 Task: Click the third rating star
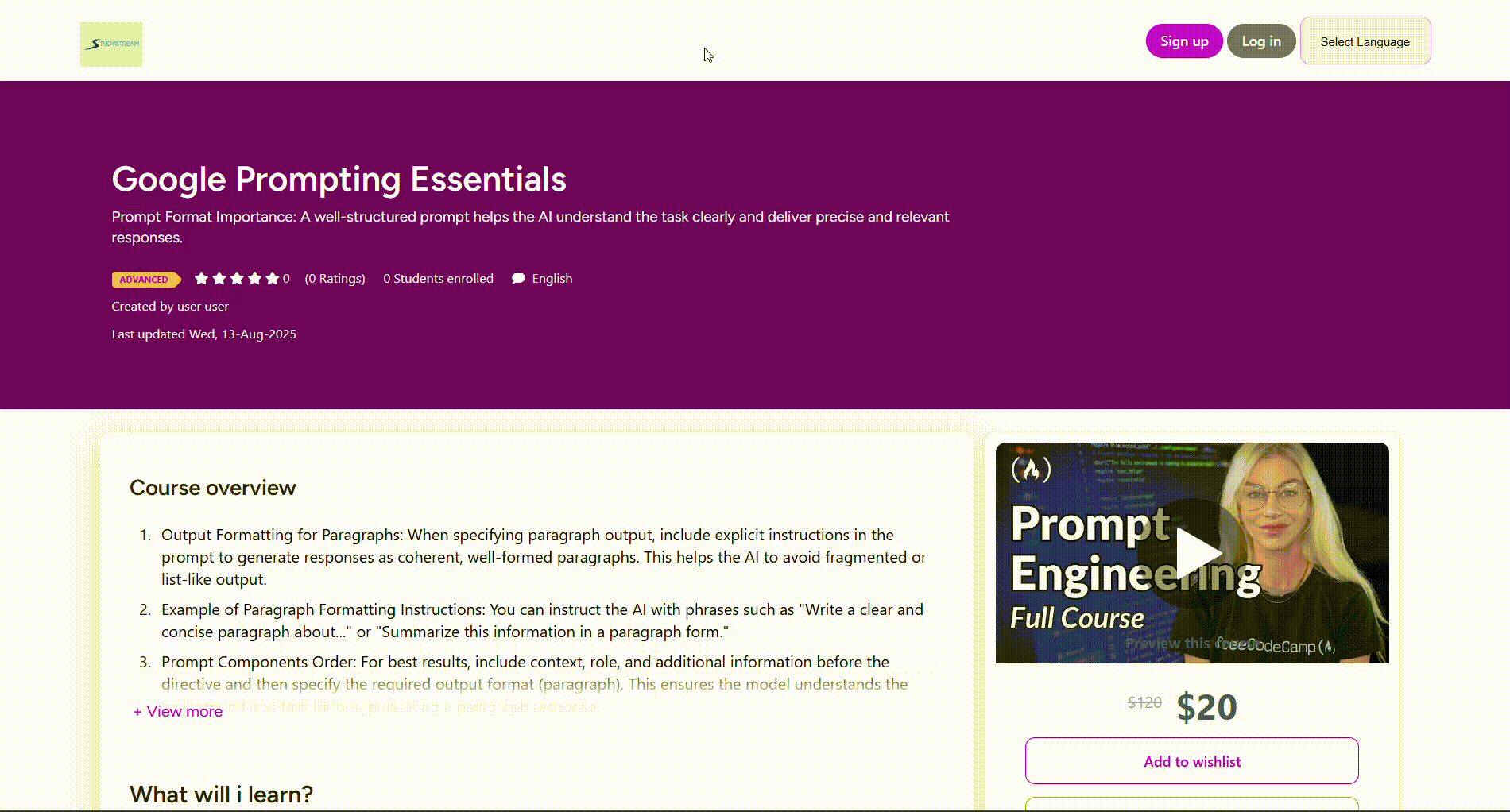(x=237, y=278)
